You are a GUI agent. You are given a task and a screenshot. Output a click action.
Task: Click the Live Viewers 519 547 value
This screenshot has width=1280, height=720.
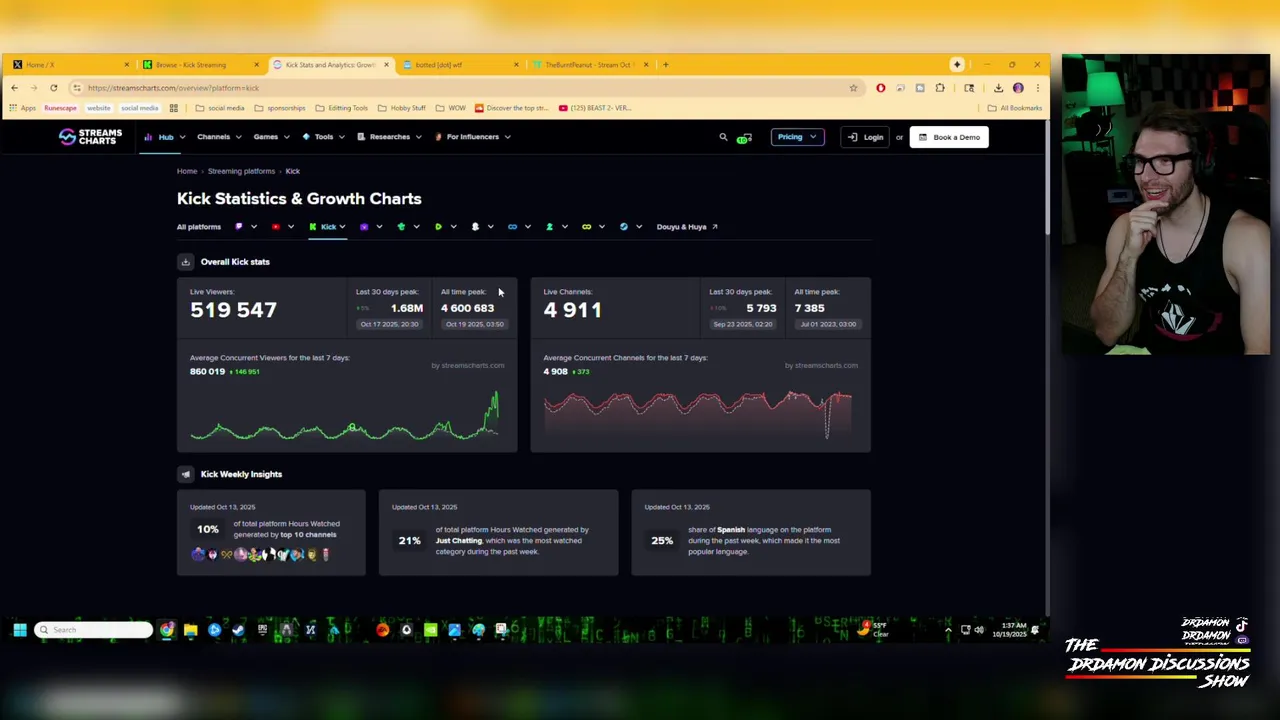tap(233, 310)
